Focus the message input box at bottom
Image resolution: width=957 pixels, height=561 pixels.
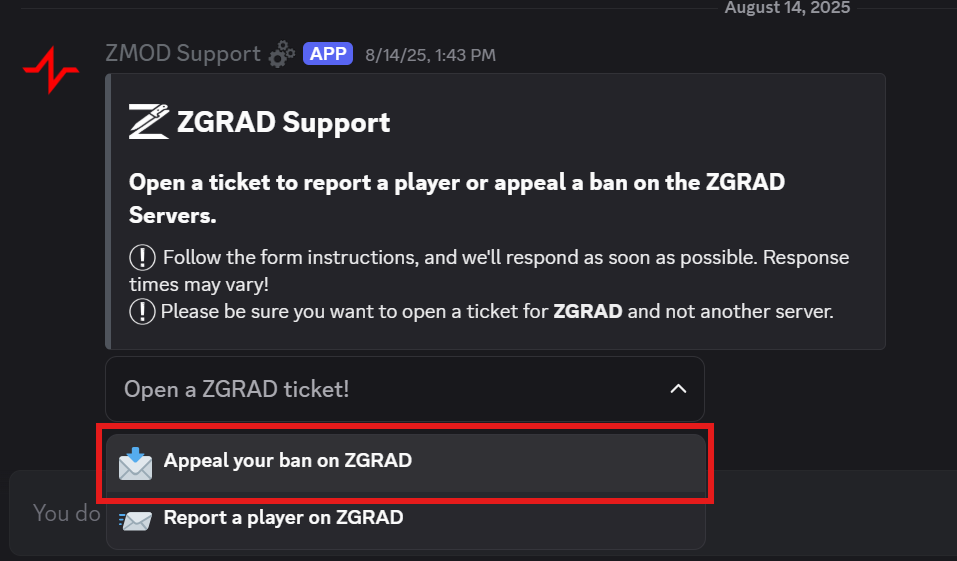(x=60, y=514)
